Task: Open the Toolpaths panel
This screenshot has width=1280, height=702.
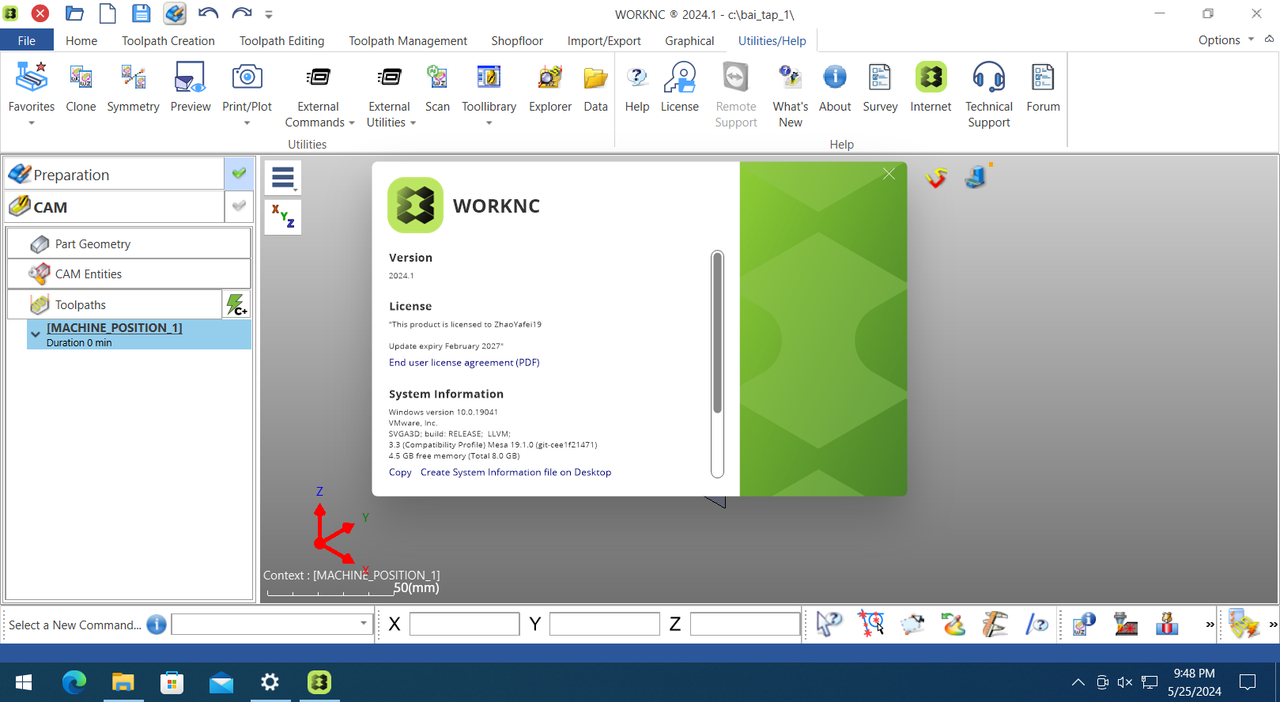Action: click(114, 304)
